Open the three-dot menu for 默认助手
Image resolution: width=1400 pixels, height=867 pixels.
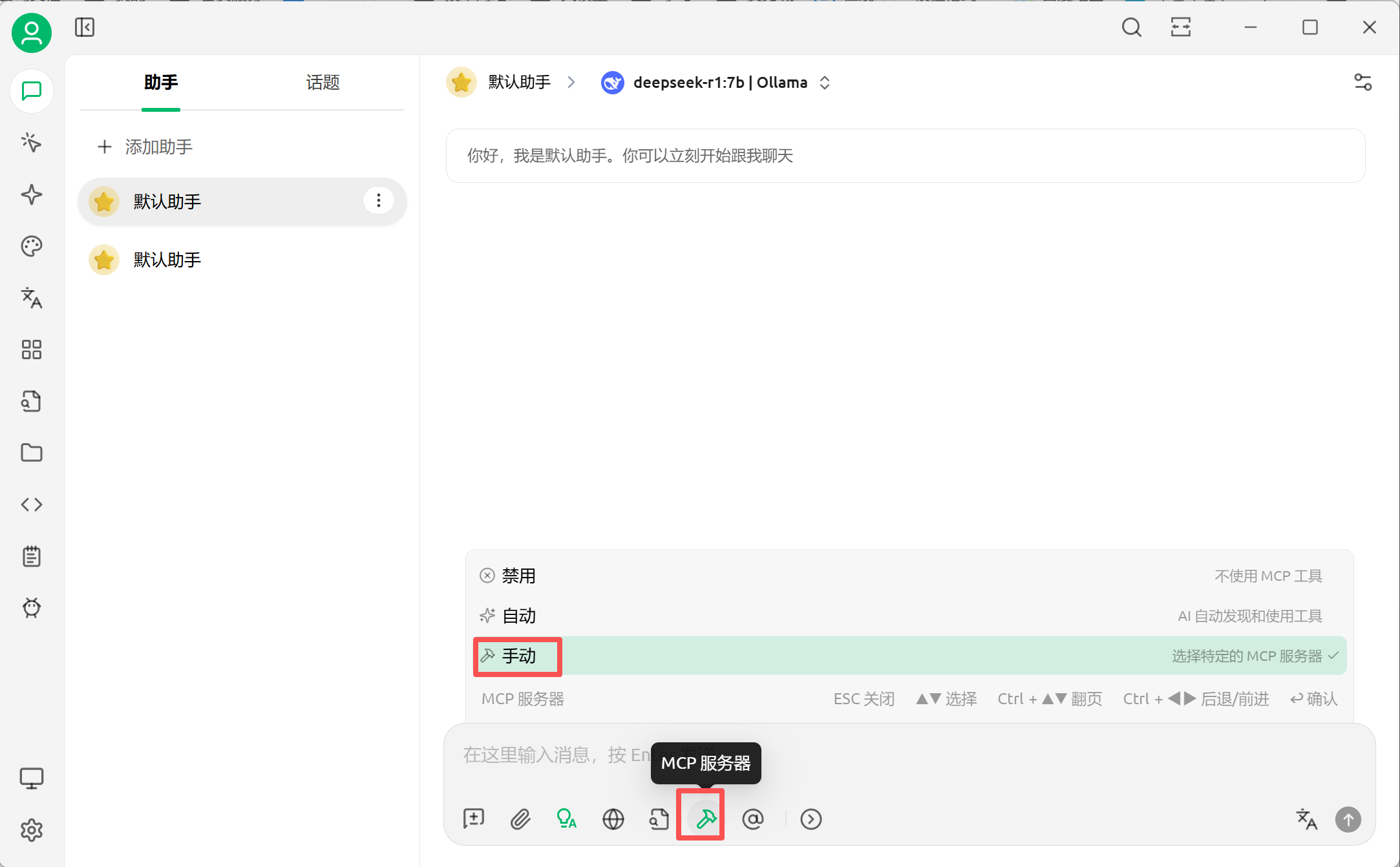pyautogui.click(x=379, y=201)
